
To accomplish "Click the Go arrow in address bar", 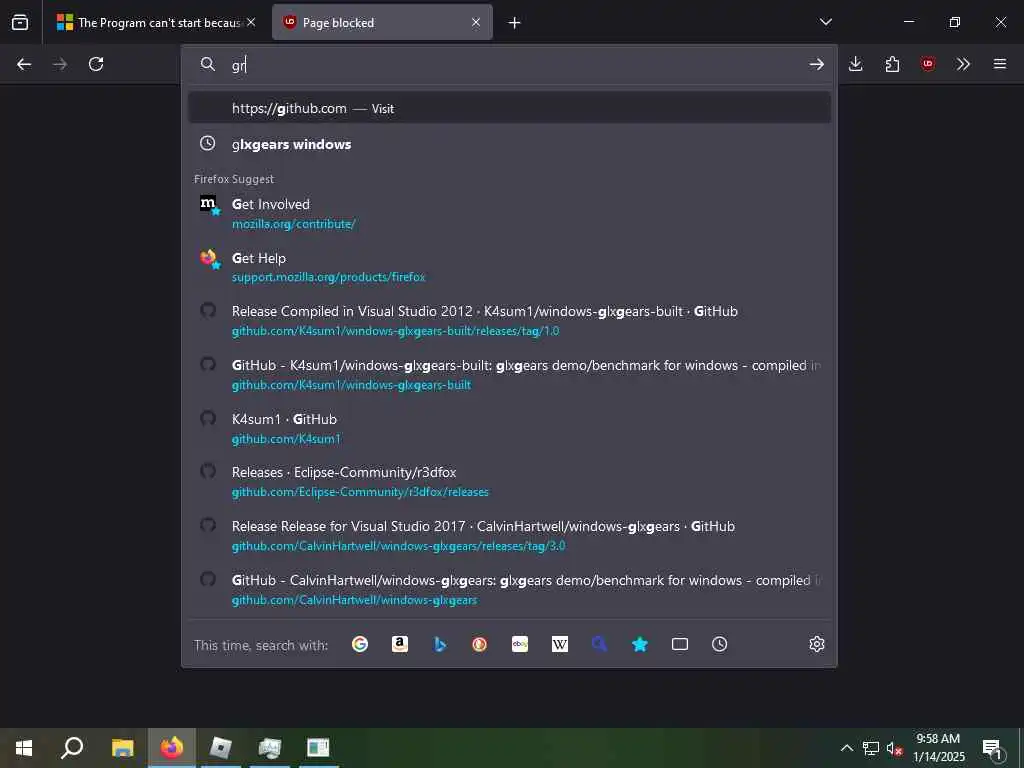I will pyautogui.click(x=816, y=64).
